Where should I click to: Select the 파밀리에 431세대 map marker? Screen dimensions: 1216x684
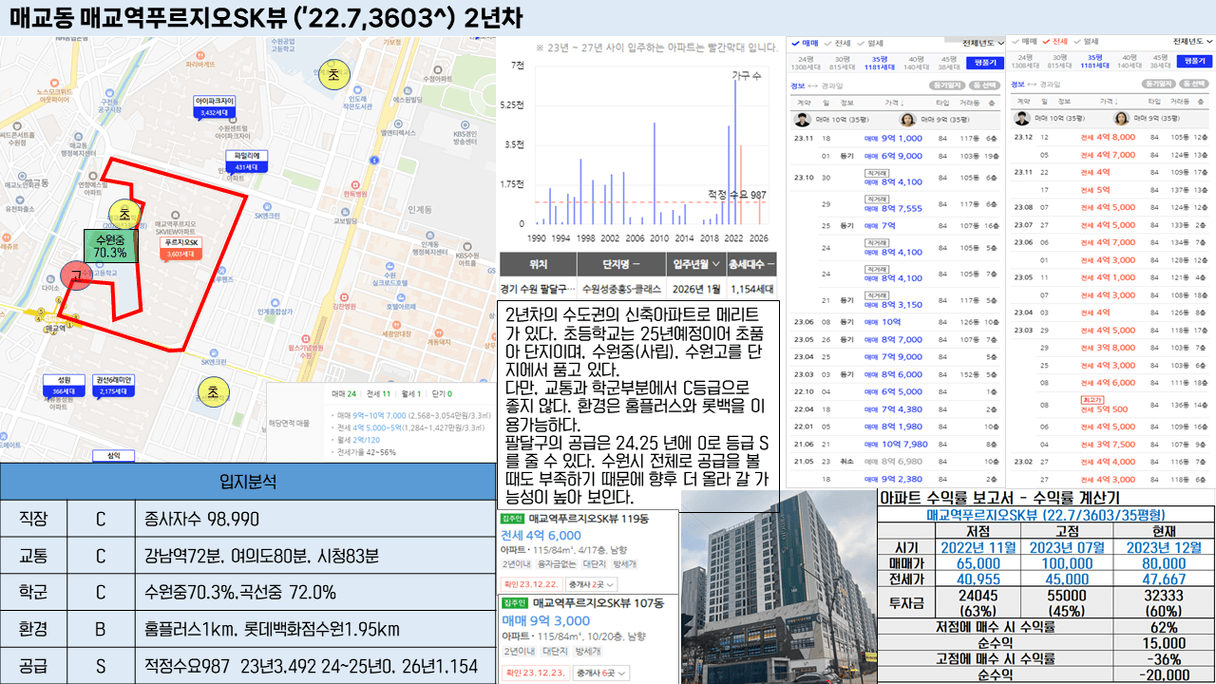tap(246, 161)
